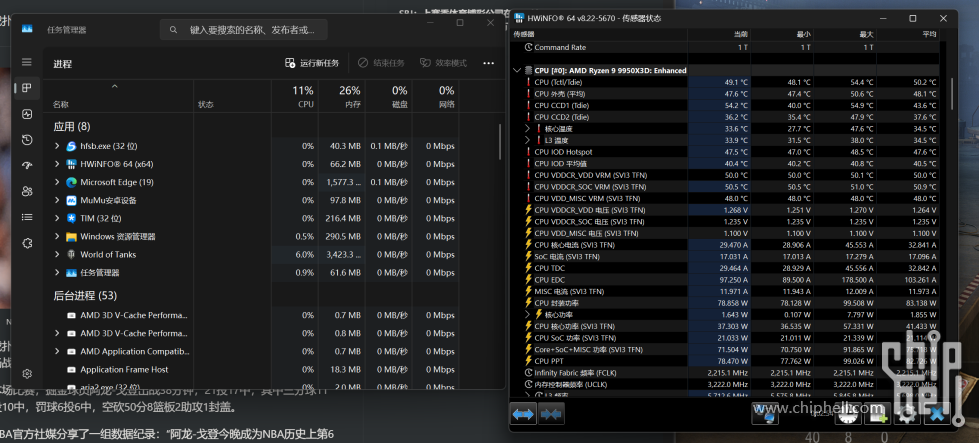979x443 pixels.
Task: Open Startup apps page in Task Manager sidebar
Action: click(x=27, y=165)
